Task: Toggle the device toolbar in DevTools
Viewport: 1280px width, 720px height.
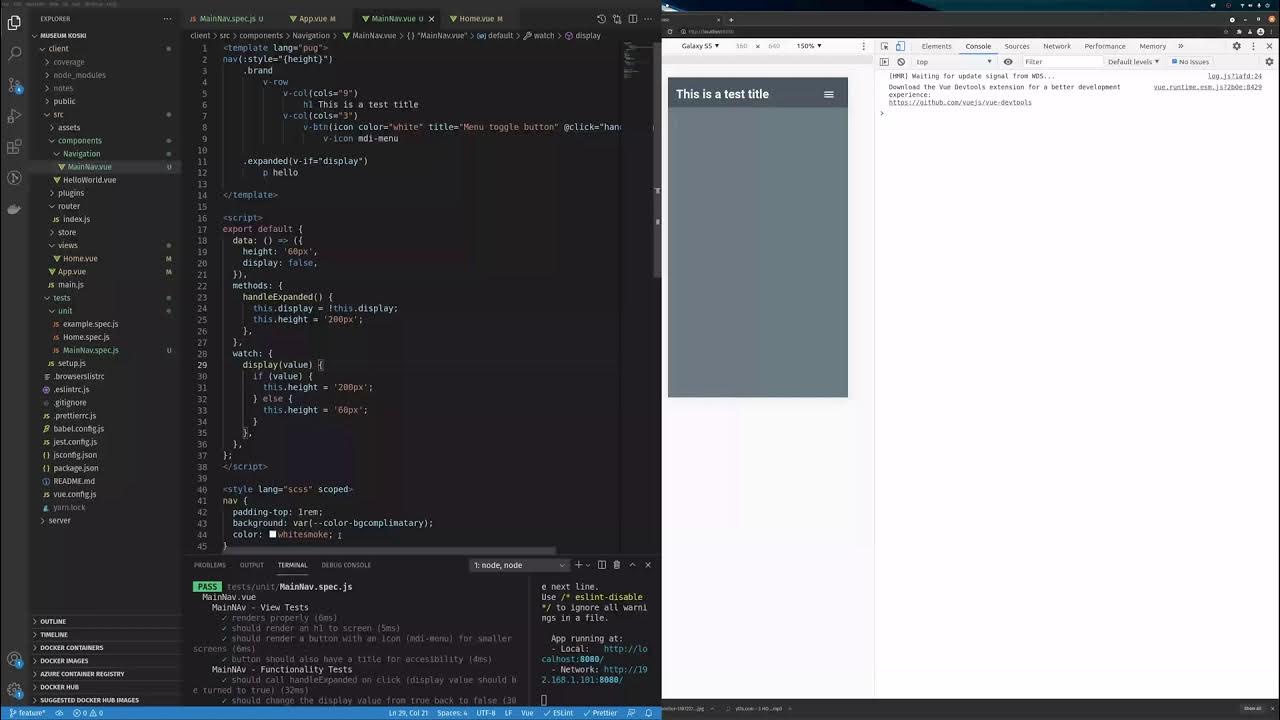Action: pos(900,46)
